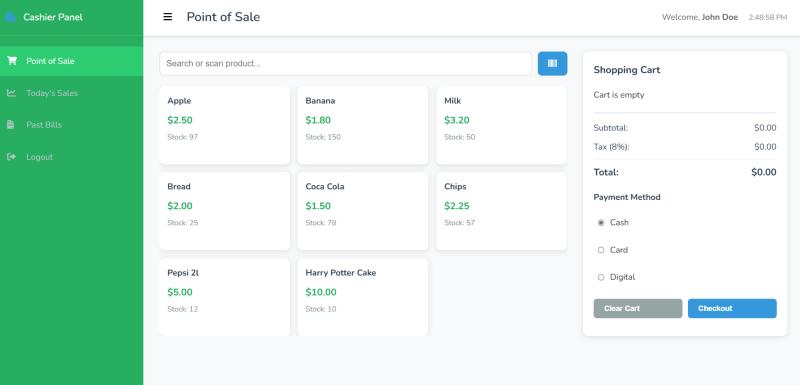Click the Clear Cart button
Viewport: 800px width, 385px height.
pyautogui.click(x=638, y=309)
